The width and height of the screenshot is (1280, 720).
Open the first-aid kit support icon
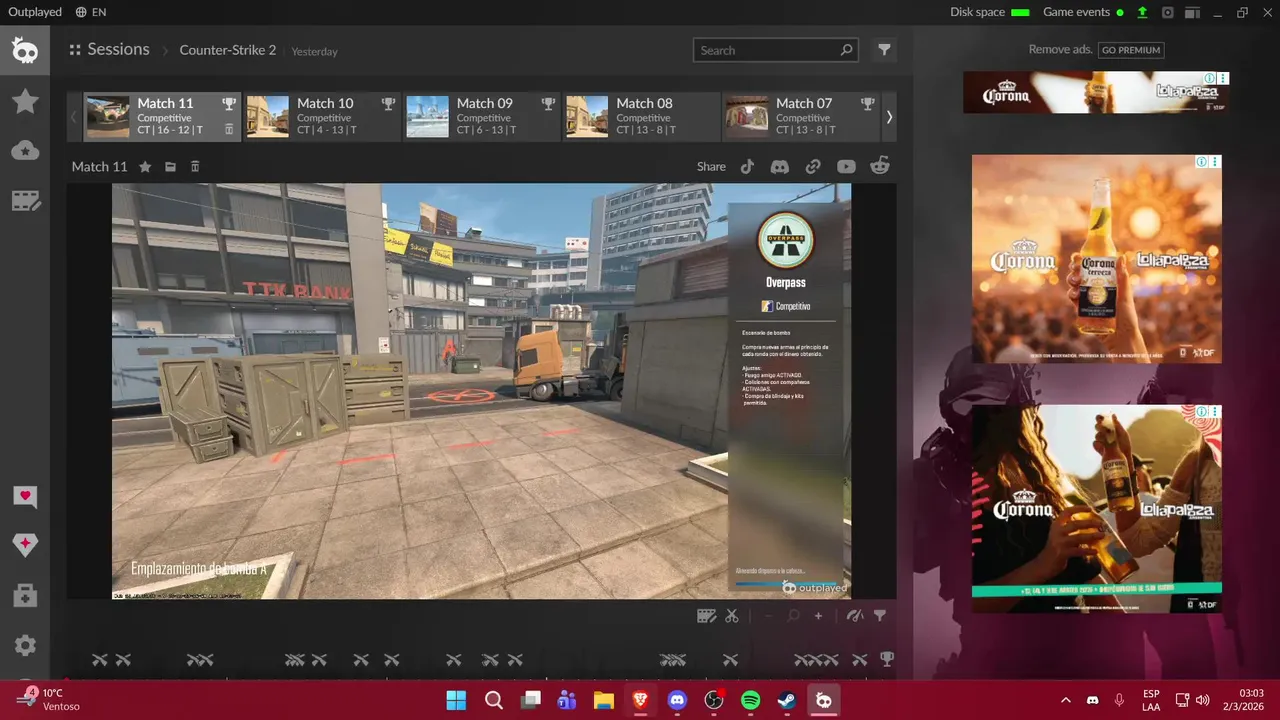click(25, 596)
